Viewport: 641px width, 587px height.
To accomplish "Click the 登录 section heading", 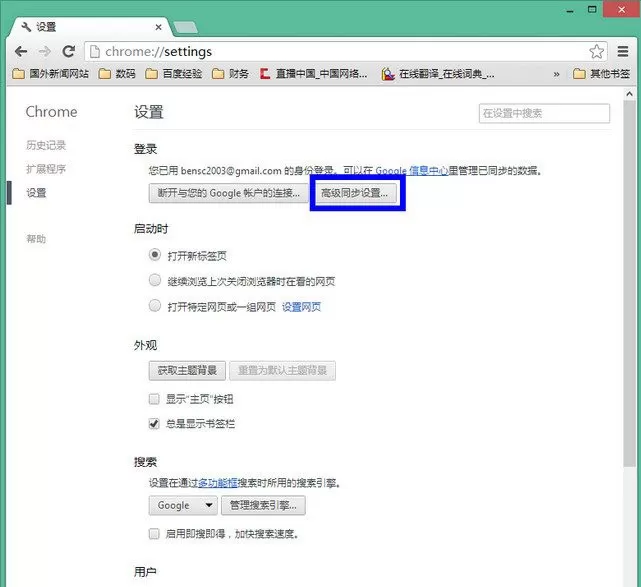I will click(146, 149).
